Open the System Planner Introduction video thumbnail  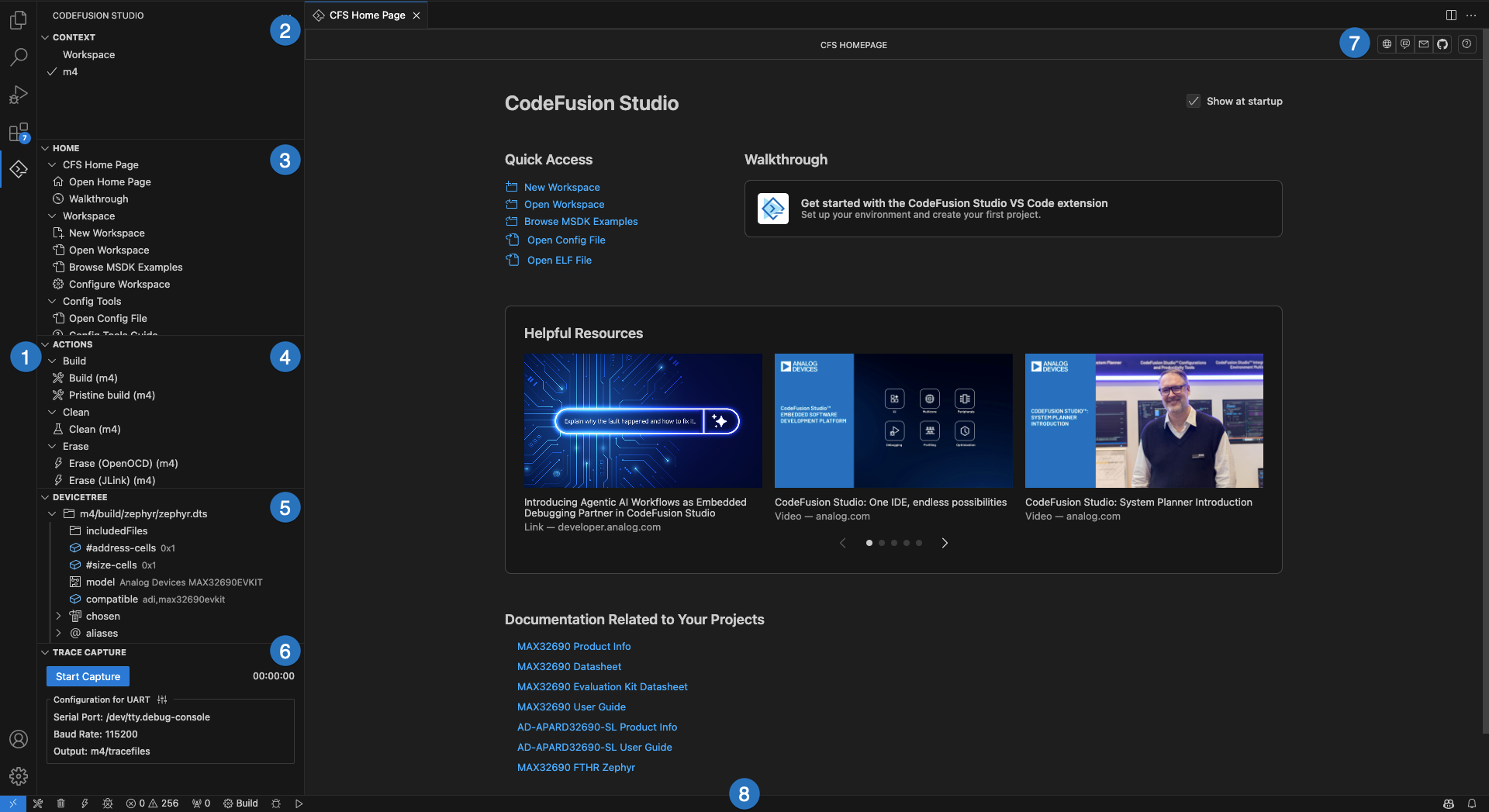click(x=1144, y=420)
